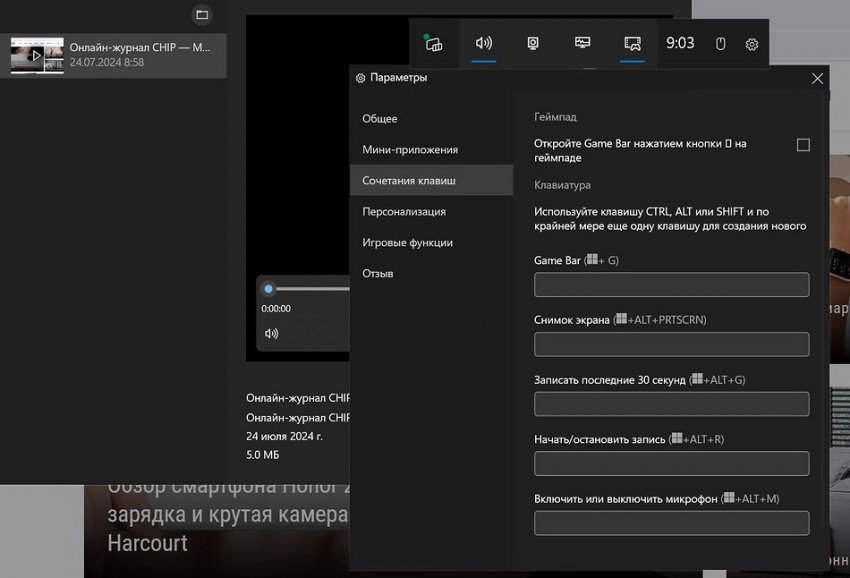The height and width of the screenshot is (578, 850).
Task: Select the Онлайн-журнал CHIP recording thumbnail
Action: [37, 55]
